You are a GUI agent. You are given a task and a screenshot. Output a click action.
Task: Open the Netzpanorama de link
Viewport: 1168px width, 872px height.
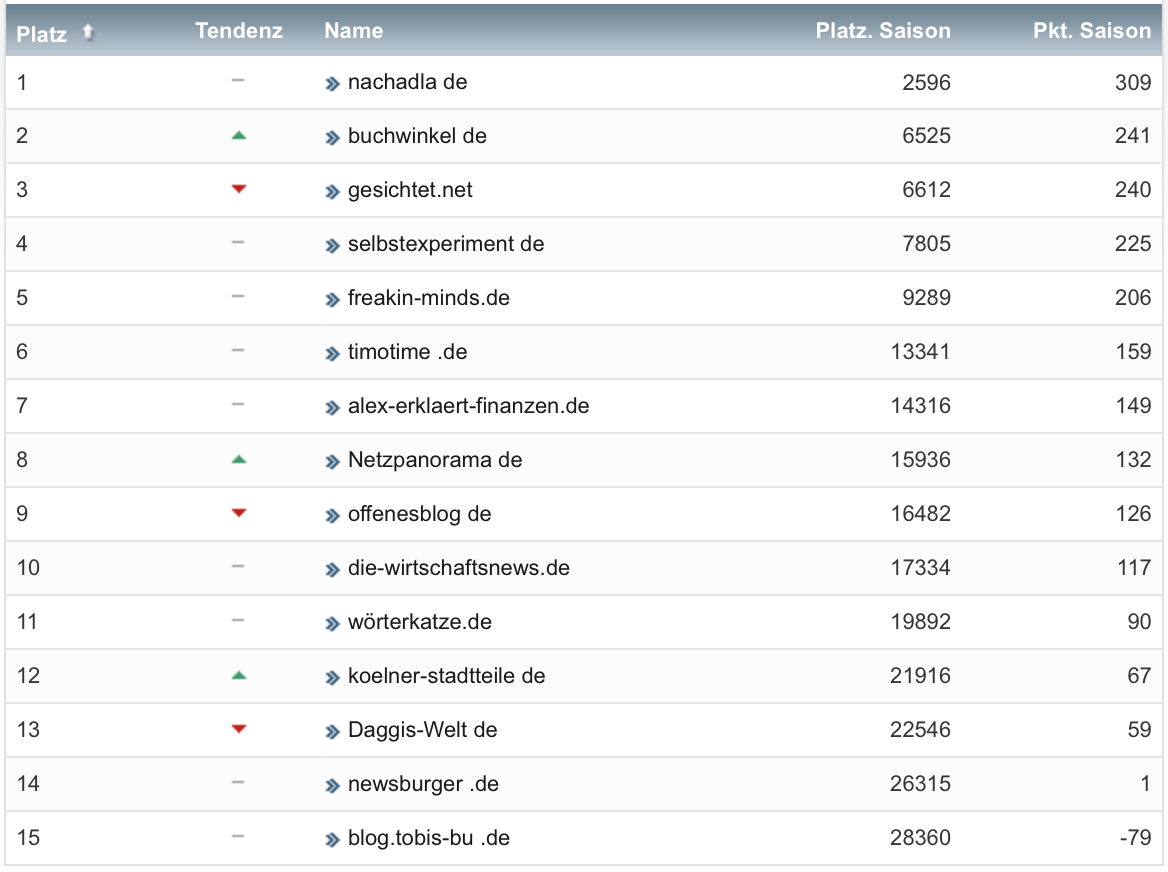434,459
